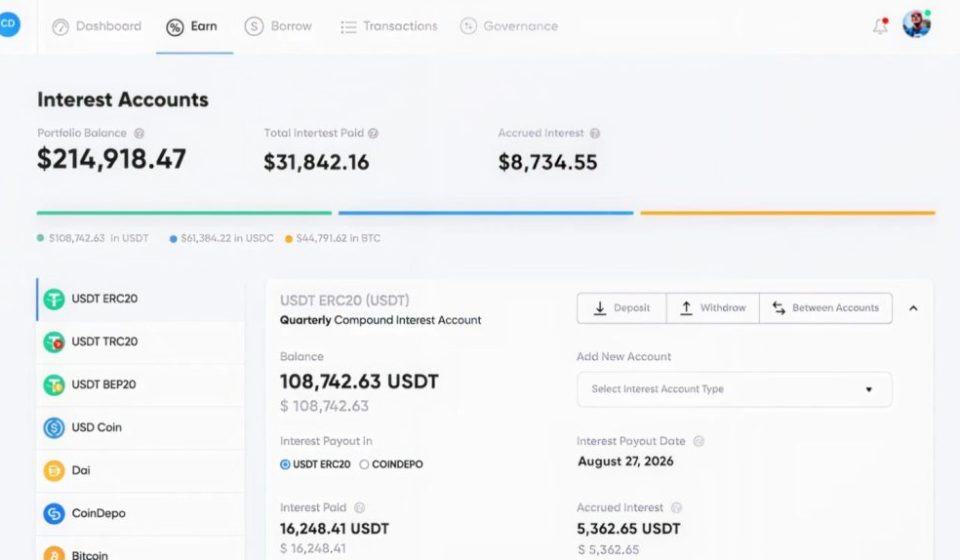Open the Transactions tab
The width and height of the screenshot is (960, 560).
coord(389,27)
